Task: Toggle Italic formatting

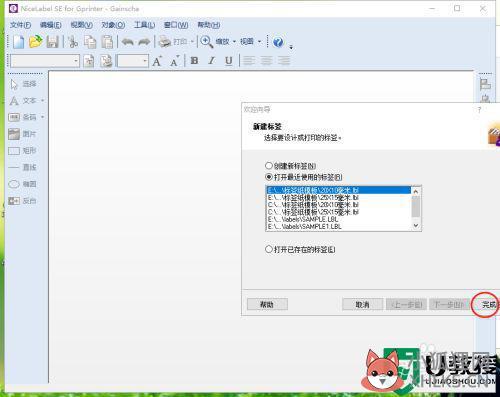Action: pos(211,61)
